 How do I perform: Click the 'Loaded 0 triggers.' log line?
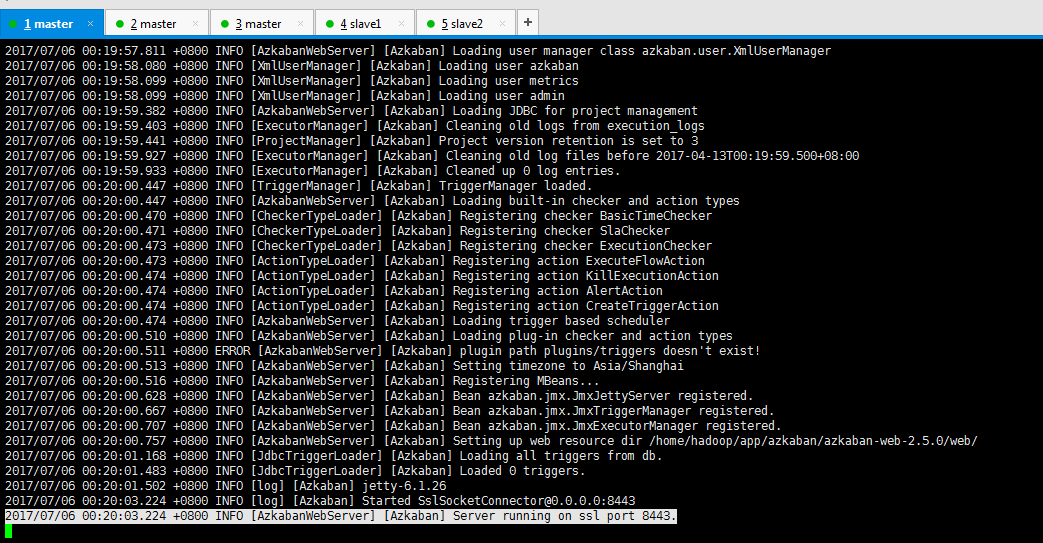522,470
